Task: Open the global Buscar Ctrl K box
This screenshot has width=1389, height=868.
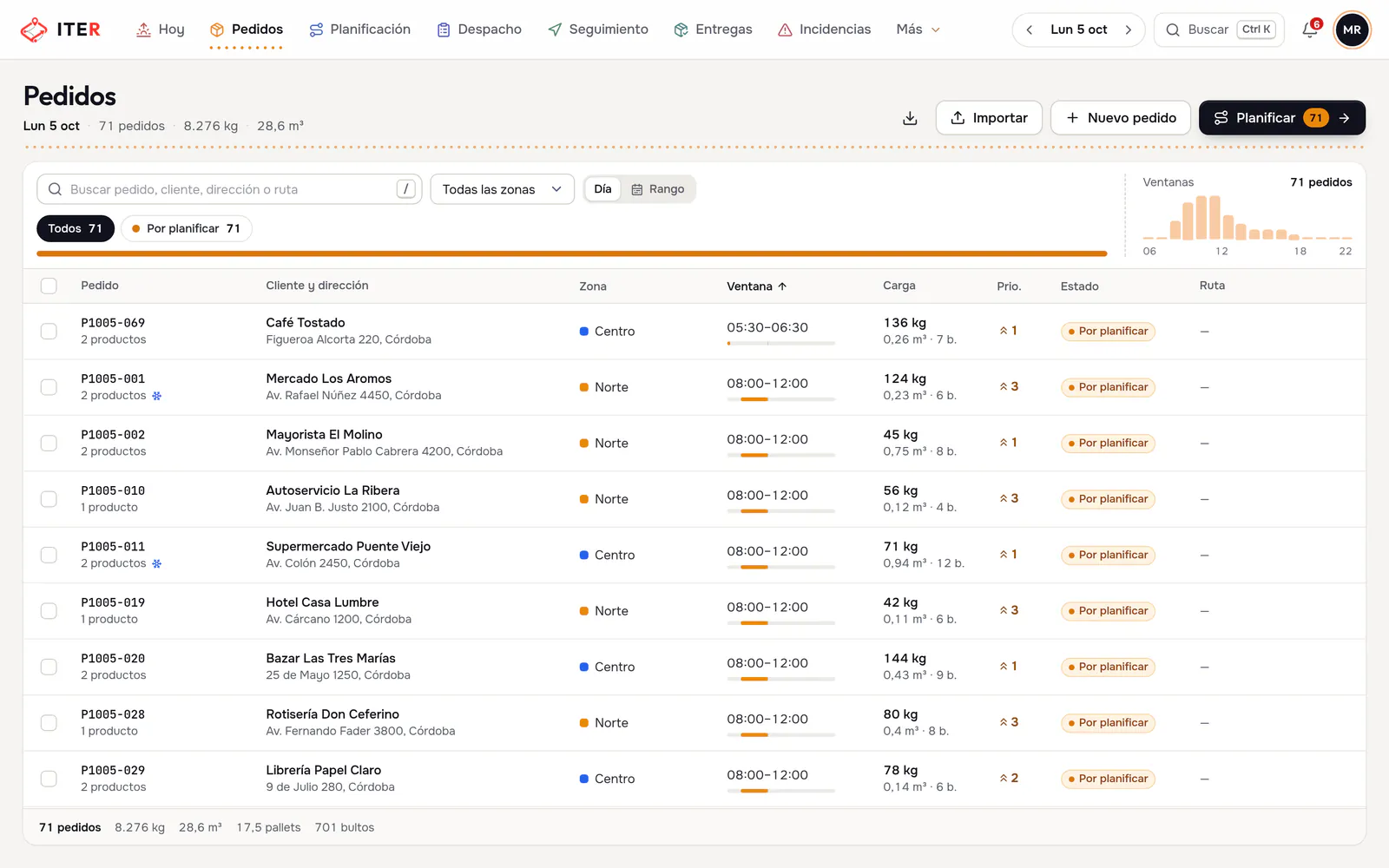Action: [1220, 30]
